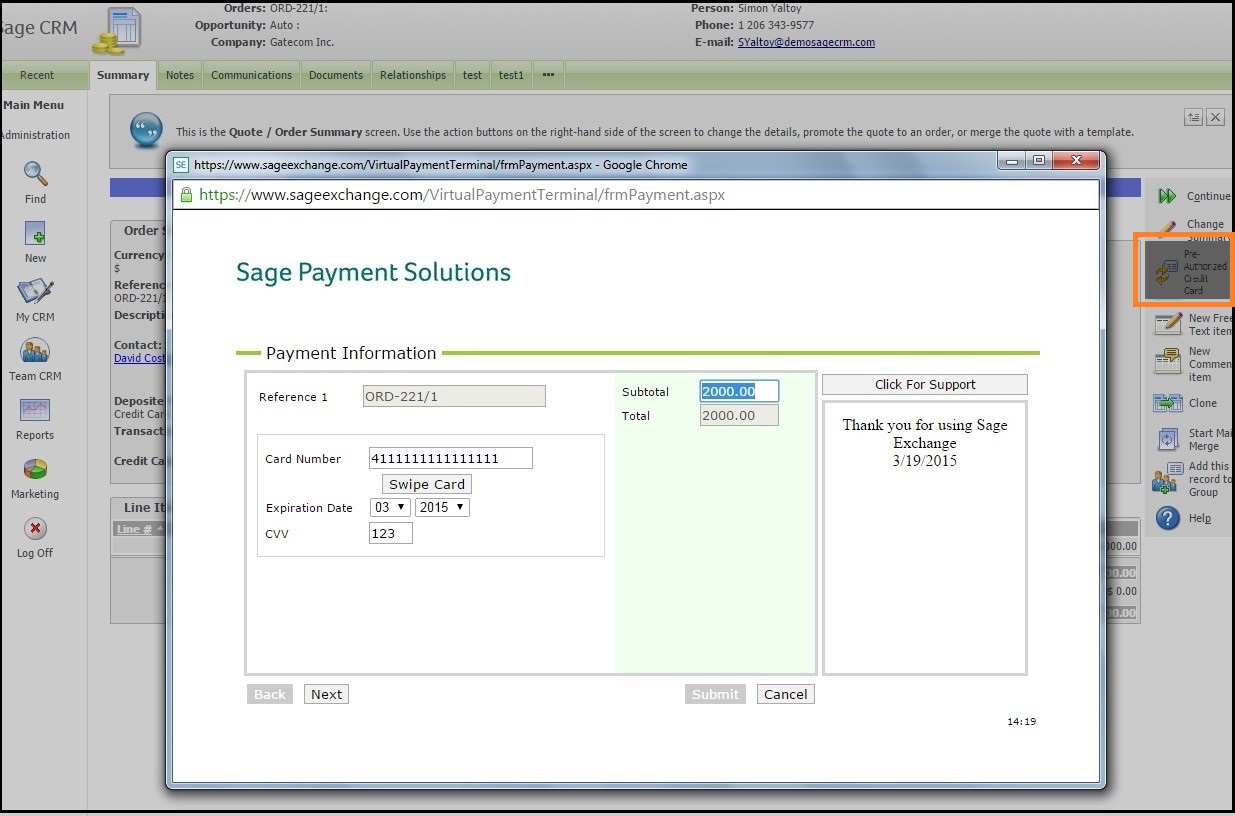
Task: Switch to the Summary tab
Action: [123, 75]
